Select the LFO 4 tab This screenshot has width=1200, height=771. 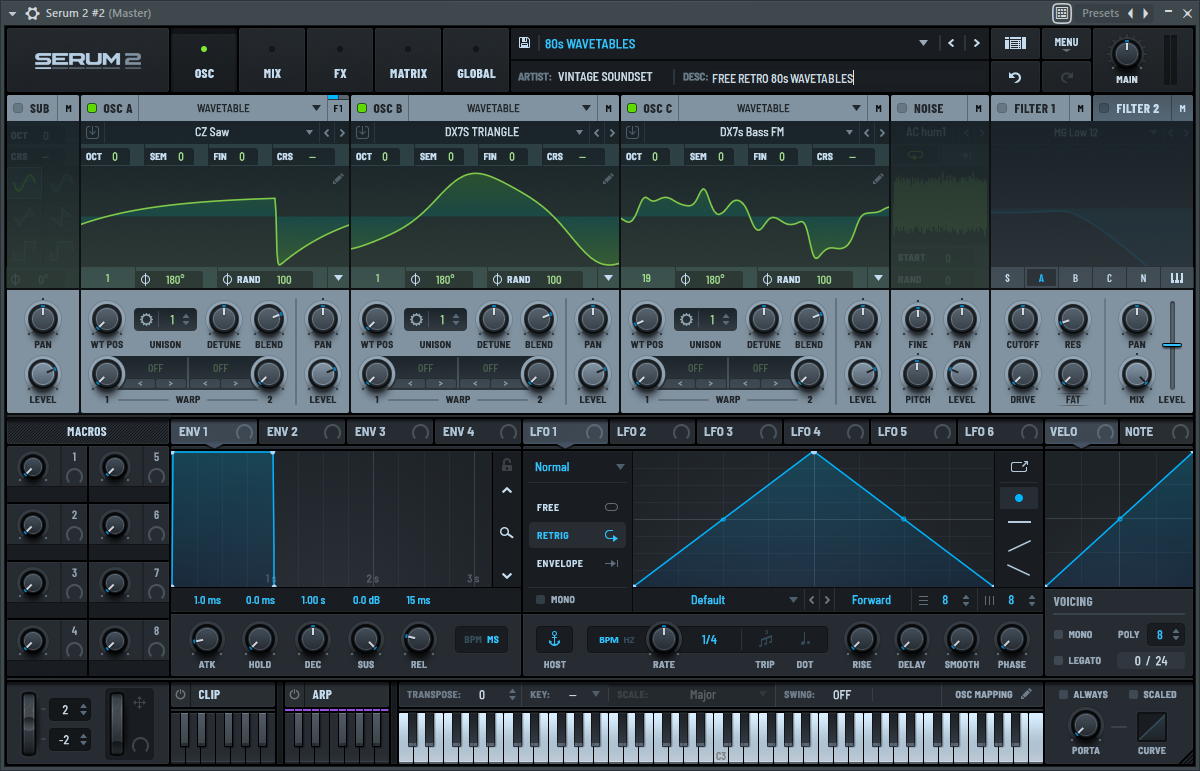pos(827,432)
